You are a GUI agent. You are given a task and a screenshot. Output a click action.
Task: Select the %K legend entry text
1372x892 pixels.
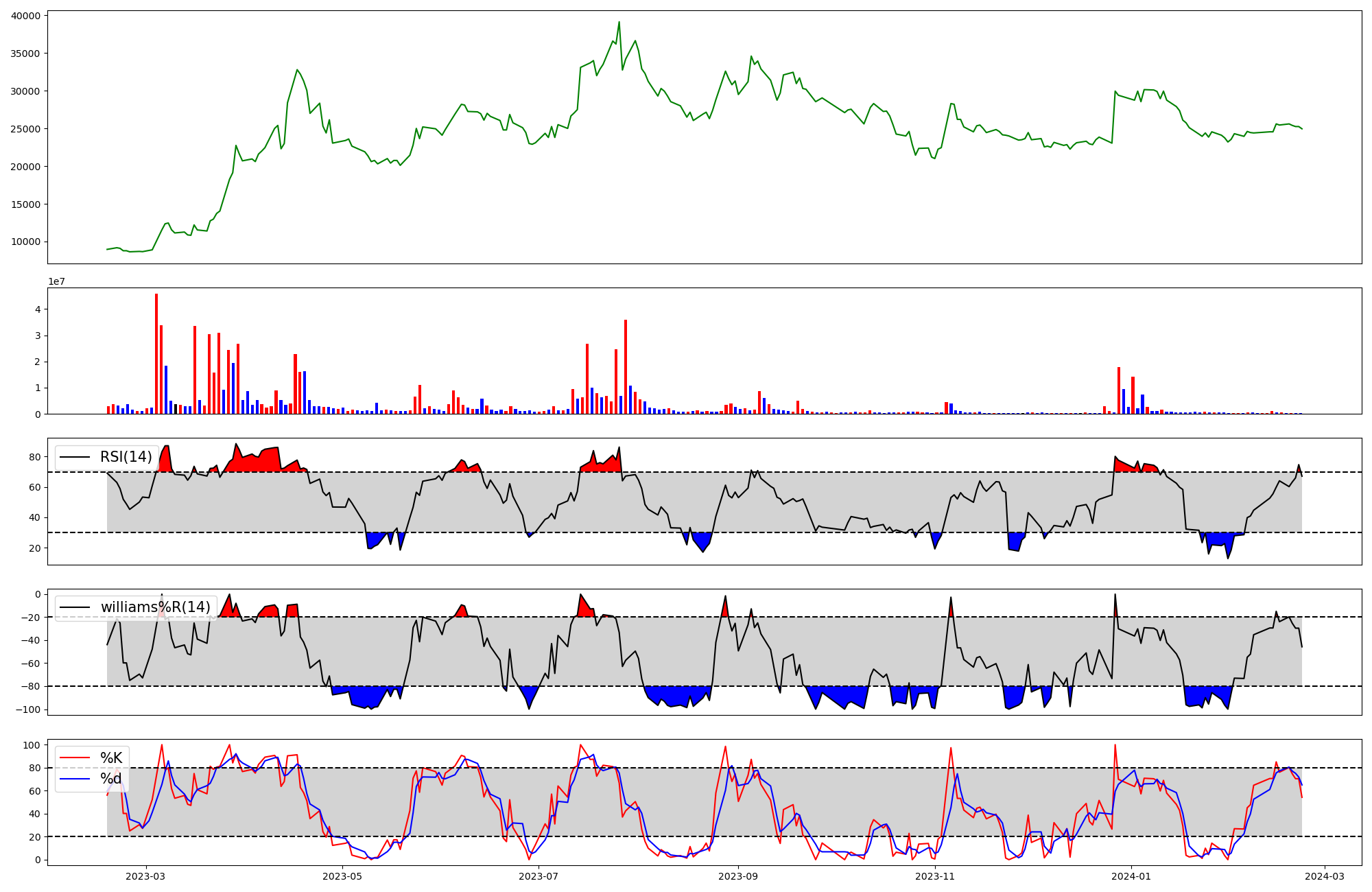point(111,758)
